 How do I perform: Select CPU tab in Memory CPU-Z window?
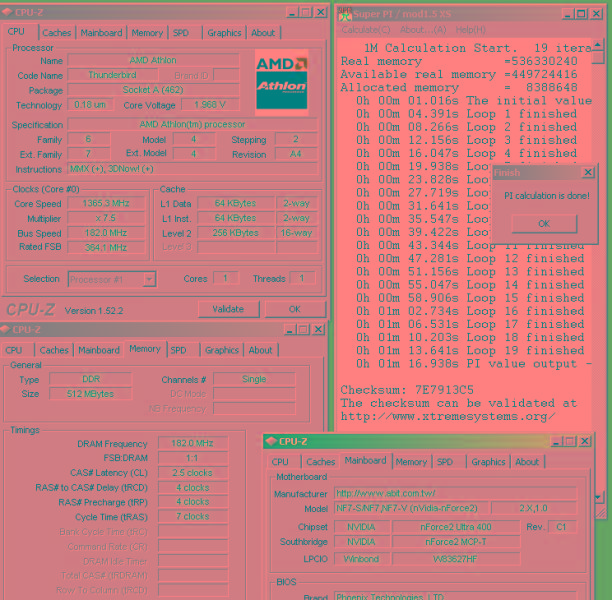(14, 350)
